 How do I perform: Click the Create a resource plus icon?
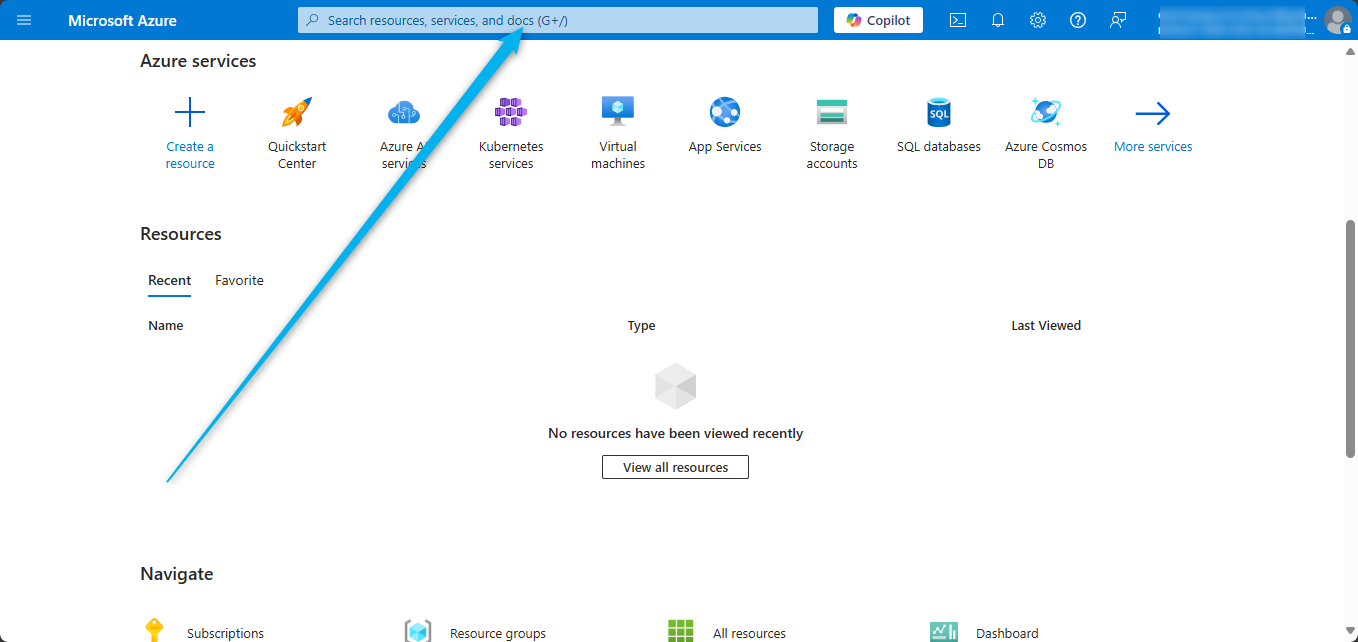click(x=190, y=112)
